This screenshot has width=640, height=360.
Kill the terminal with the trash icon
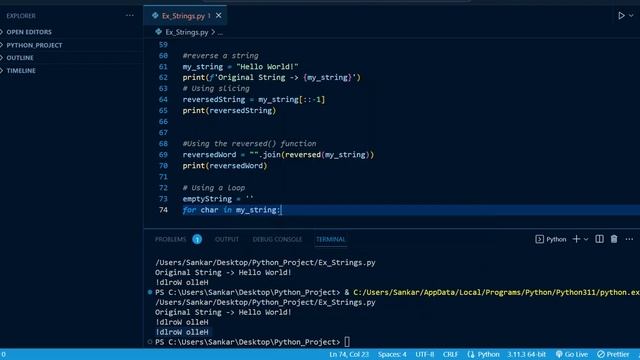tap(614, 239)
